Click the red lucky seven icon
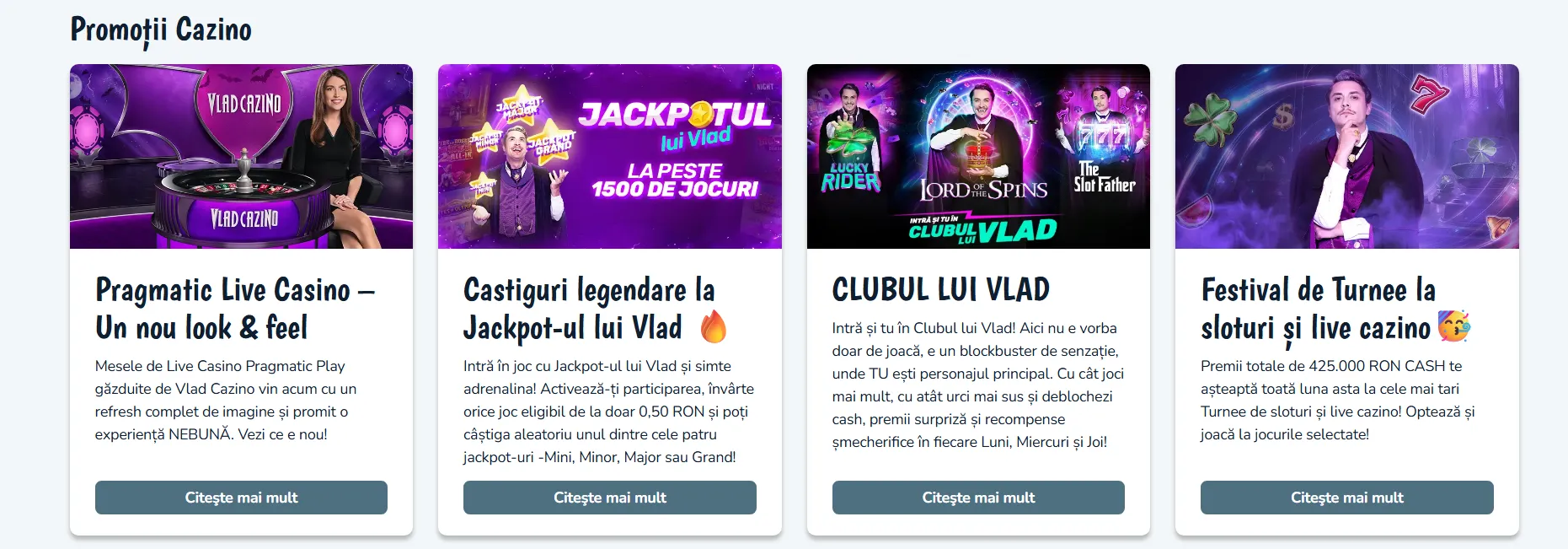Viewport: 1568px width, 549px height. pos(1430,94)
